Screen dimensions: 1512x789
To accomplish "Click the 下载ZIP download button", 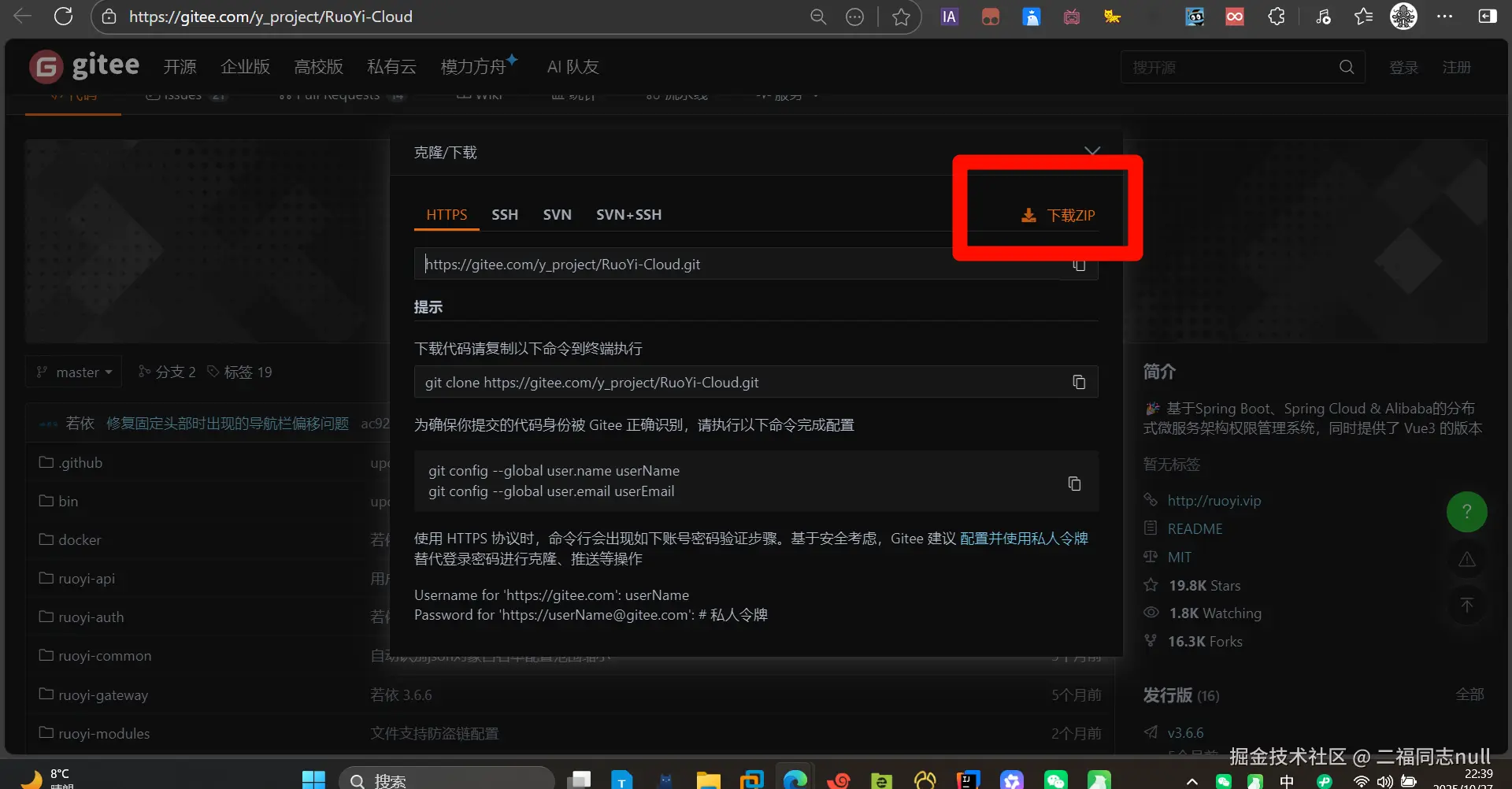I will pos(1058,215).
